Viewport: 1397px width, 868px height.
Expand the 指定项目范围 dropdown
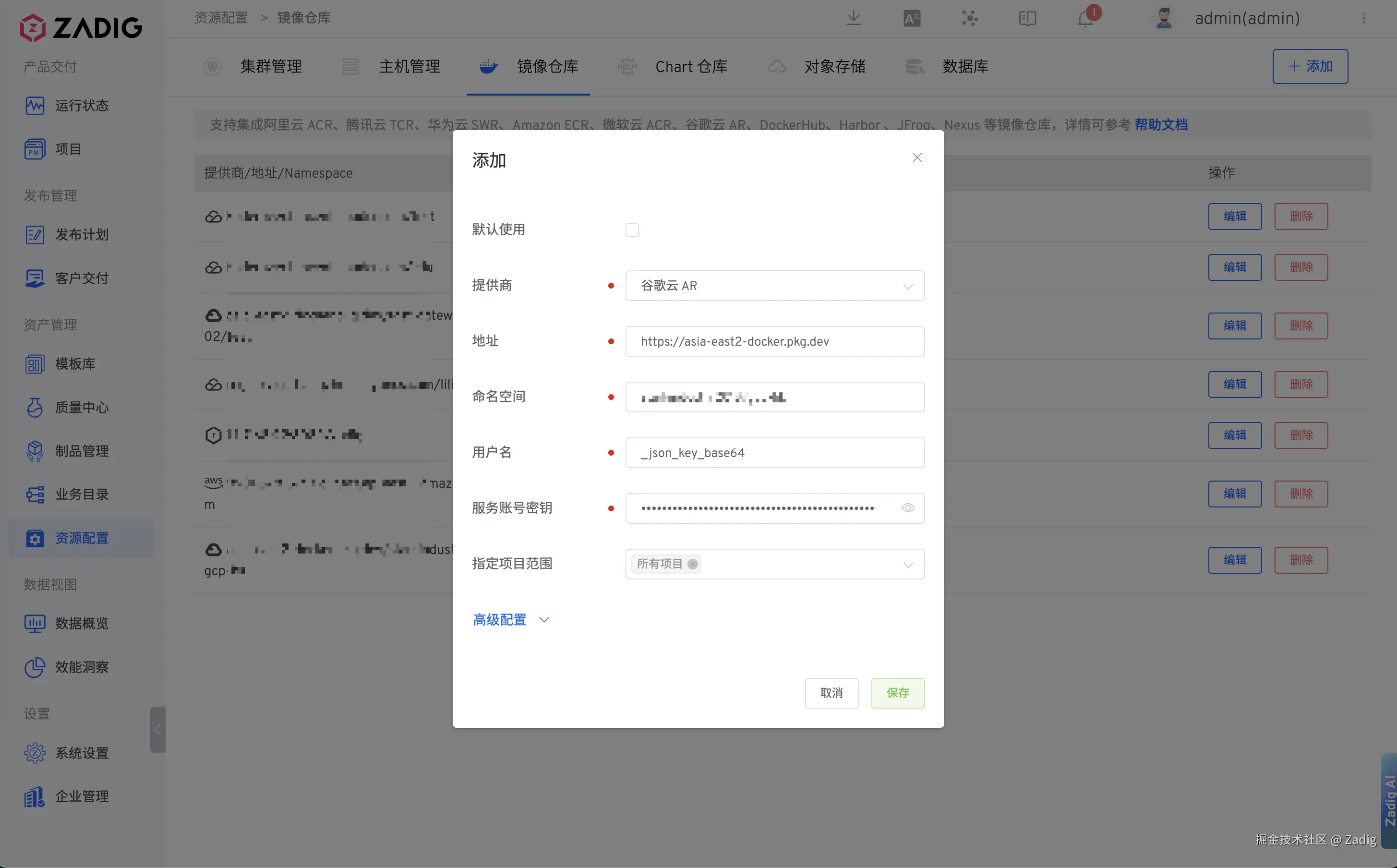(x=907, y=565)
